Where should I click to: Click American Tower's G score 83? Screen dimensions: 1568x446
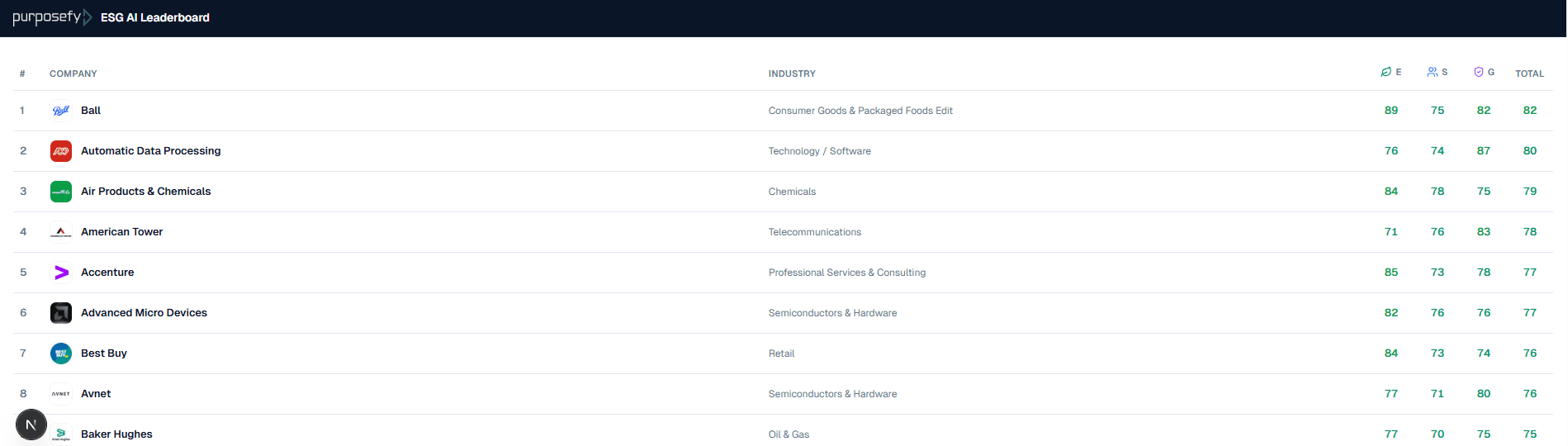point(1484,232)
